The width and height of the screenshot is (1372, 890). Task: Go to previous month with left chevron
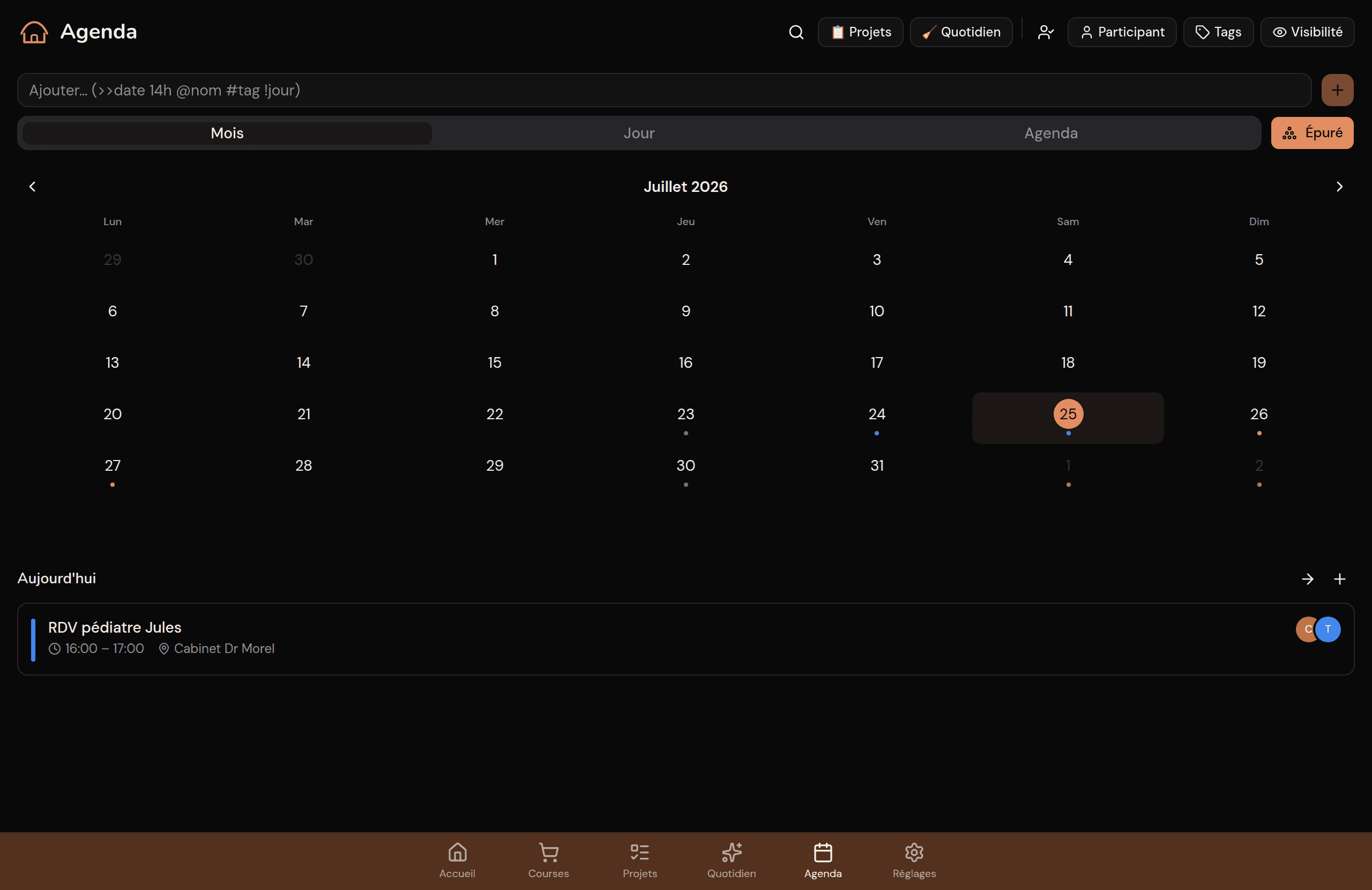[x=32, y=186]
